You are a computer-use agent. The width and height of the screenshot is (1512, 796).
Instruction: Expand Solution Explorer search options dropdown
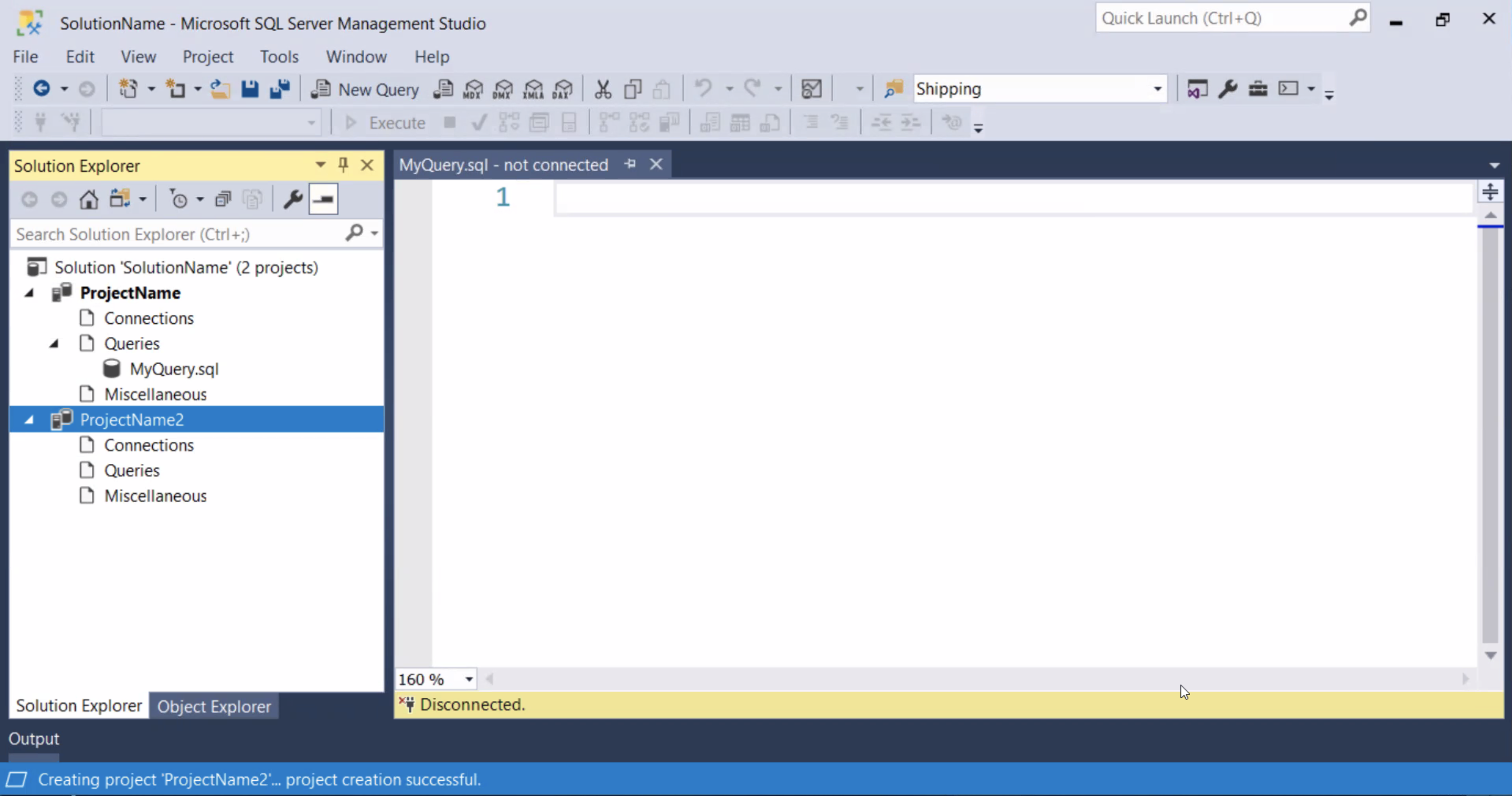pos(375,234)
